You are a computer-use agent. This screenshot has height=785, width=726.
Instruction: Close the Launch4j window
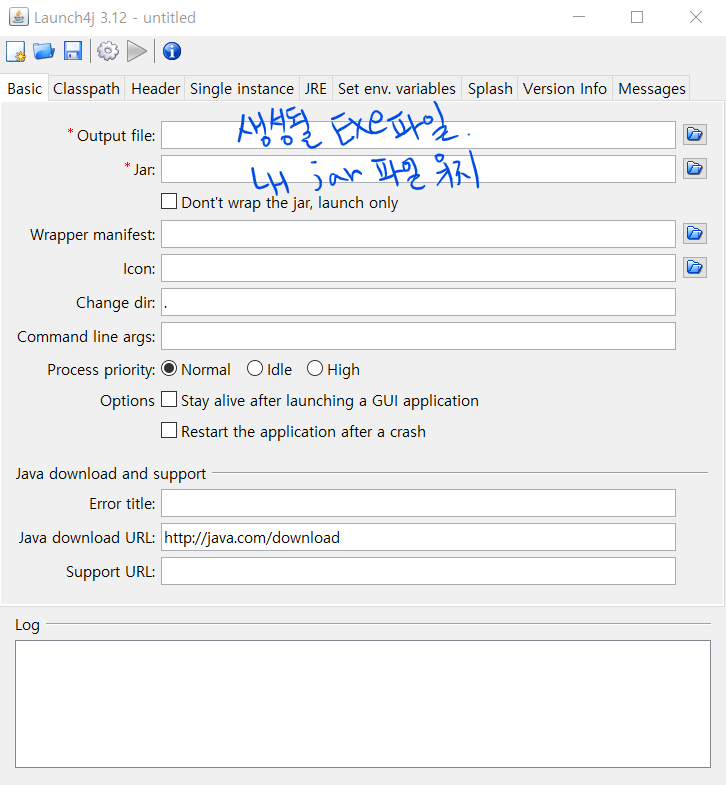pos(696,17)
